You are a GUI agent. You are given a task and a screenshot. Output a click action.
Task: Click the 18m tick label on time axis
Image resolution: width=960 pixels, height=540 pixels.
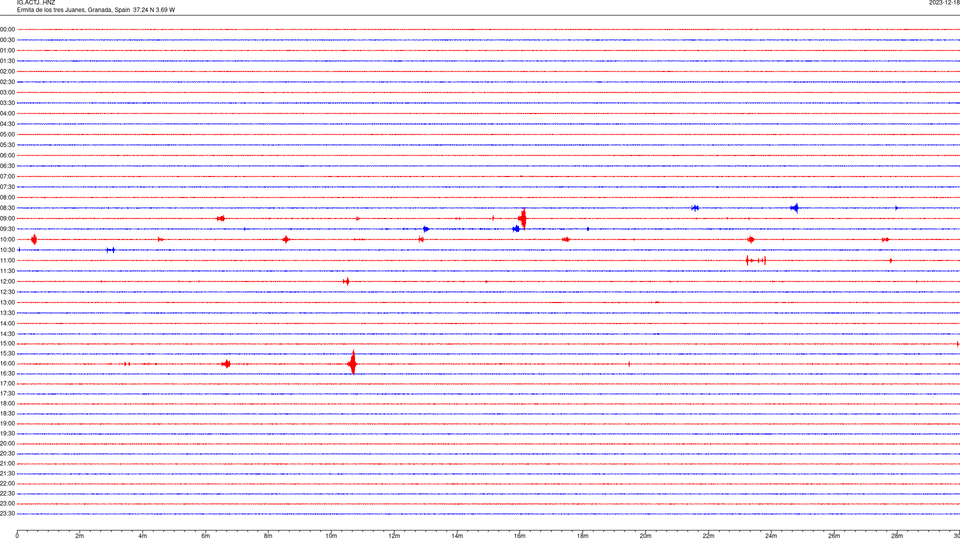pos(582,536)
